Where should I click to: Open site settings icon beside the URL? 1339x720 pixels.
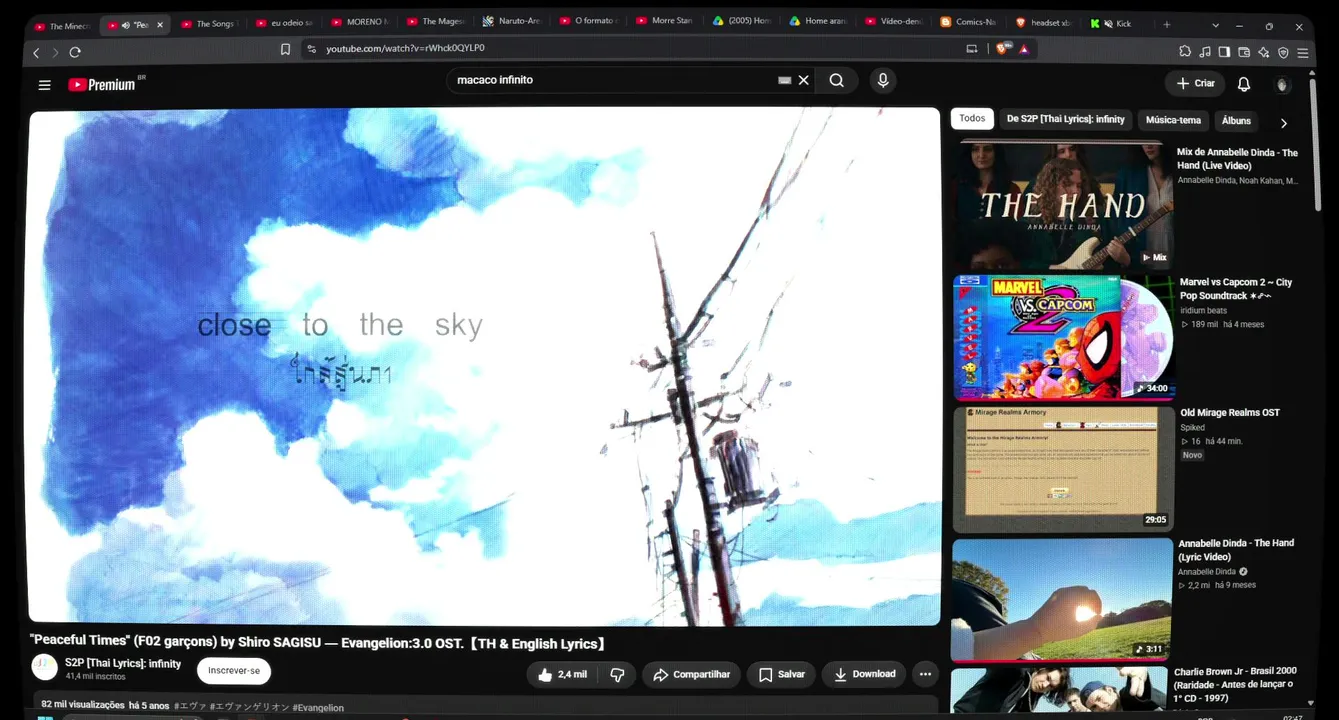[311, 49]
